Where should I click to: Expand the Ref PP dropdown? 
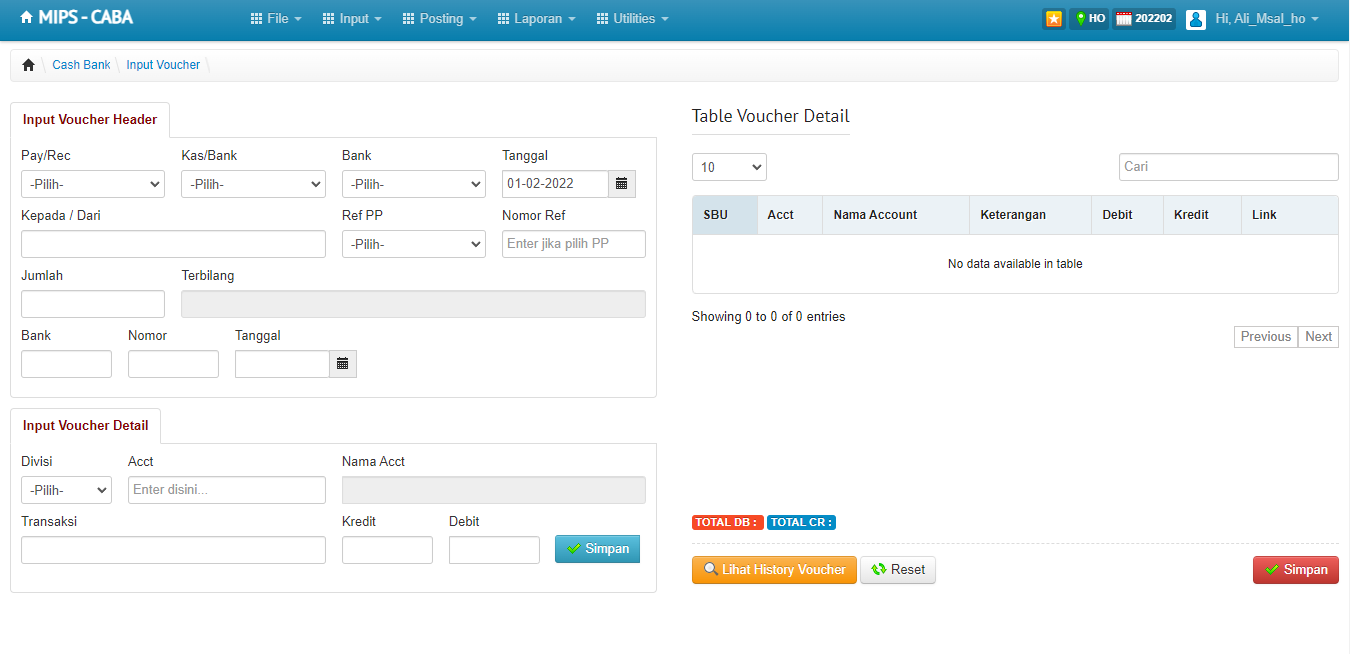pos(414,244)
